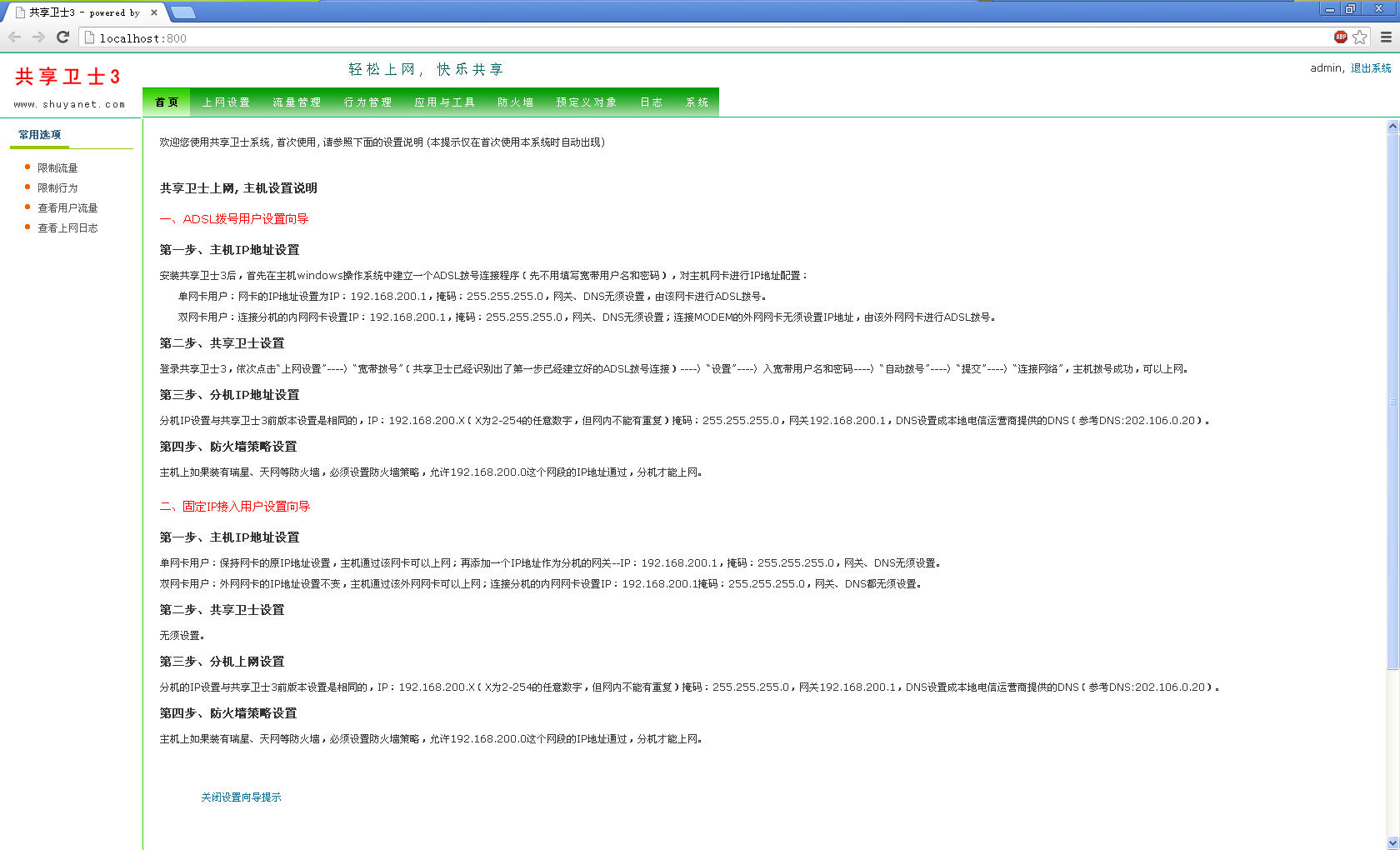Image resolution: width=1400 pixels, height=850 pixels.
Task: Click the browser forward arrow icon
Action: tap(38, 37)
